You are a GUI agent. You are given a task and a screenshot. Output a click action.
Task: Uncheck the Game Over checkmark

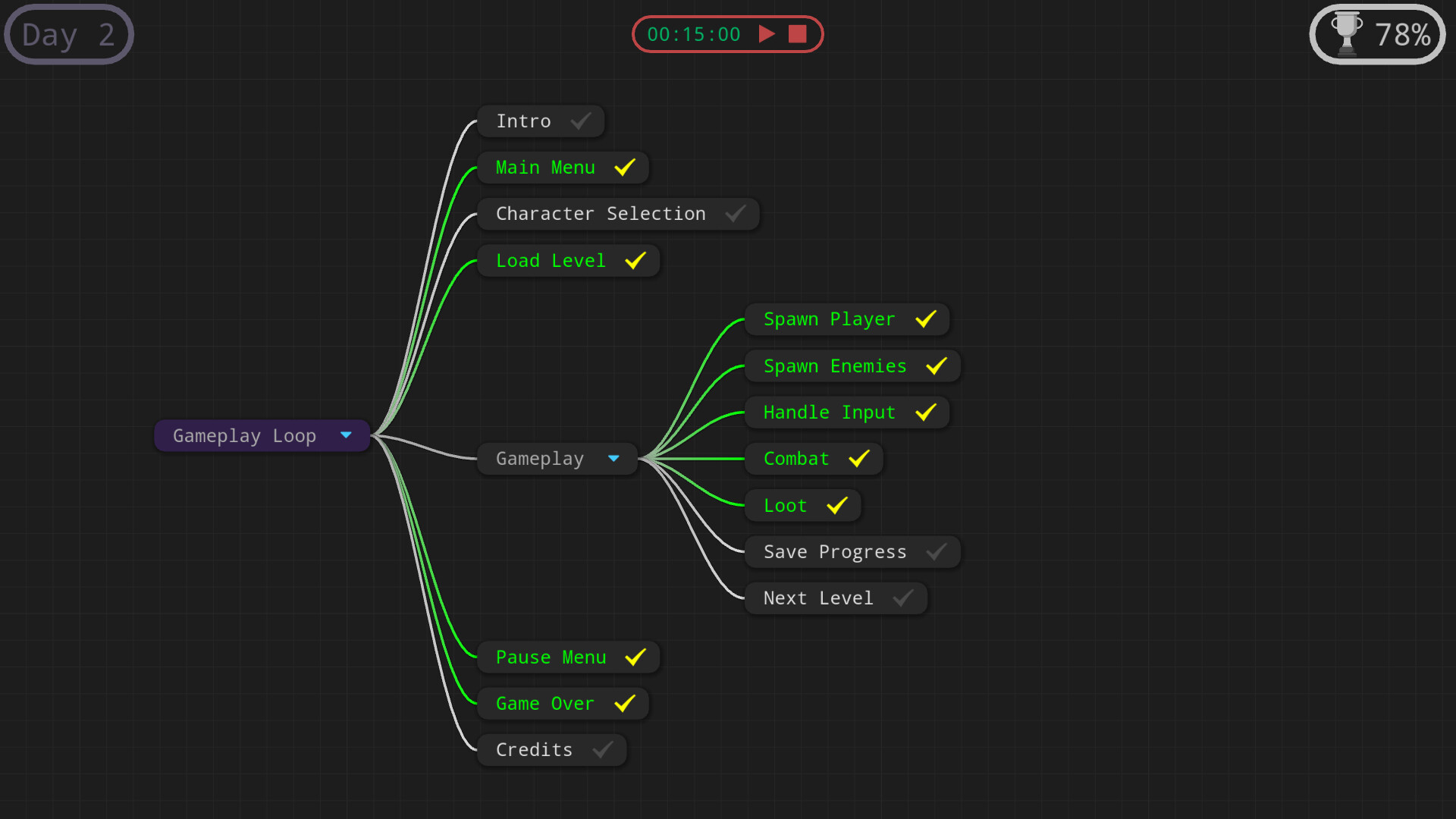tap(625, 704)
